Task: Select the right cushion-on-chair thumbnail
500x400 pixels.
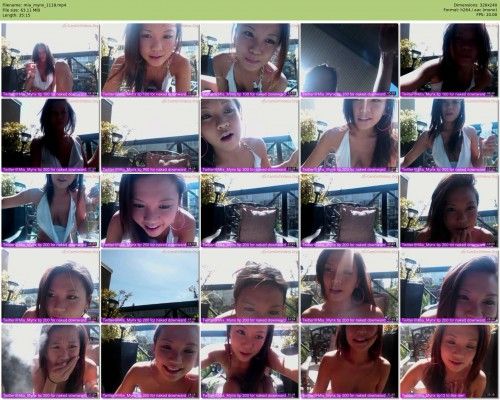Action: click(350, 211)
